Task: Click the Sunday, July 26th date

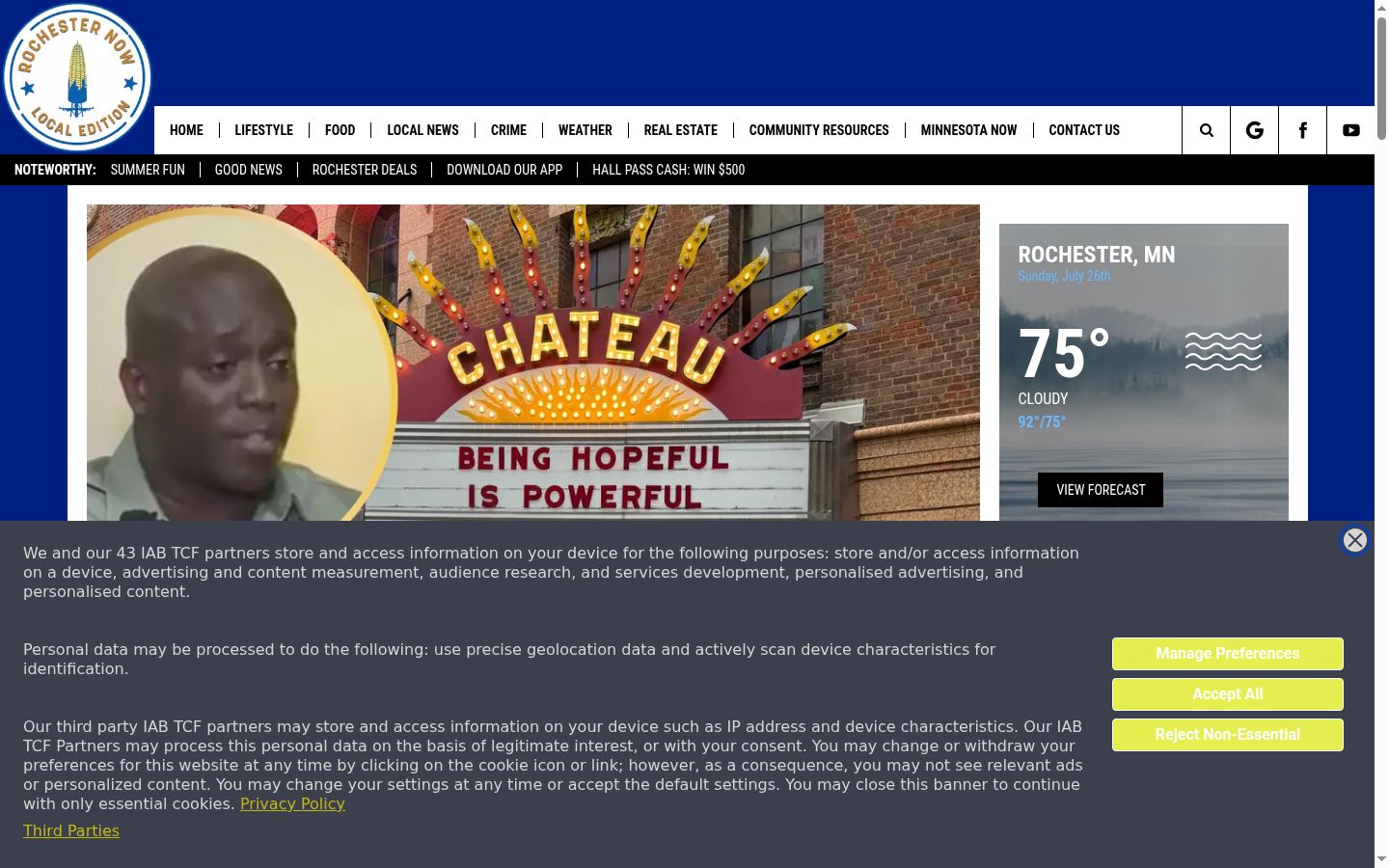Action: pyautogui.click(x=1064, y=276)
